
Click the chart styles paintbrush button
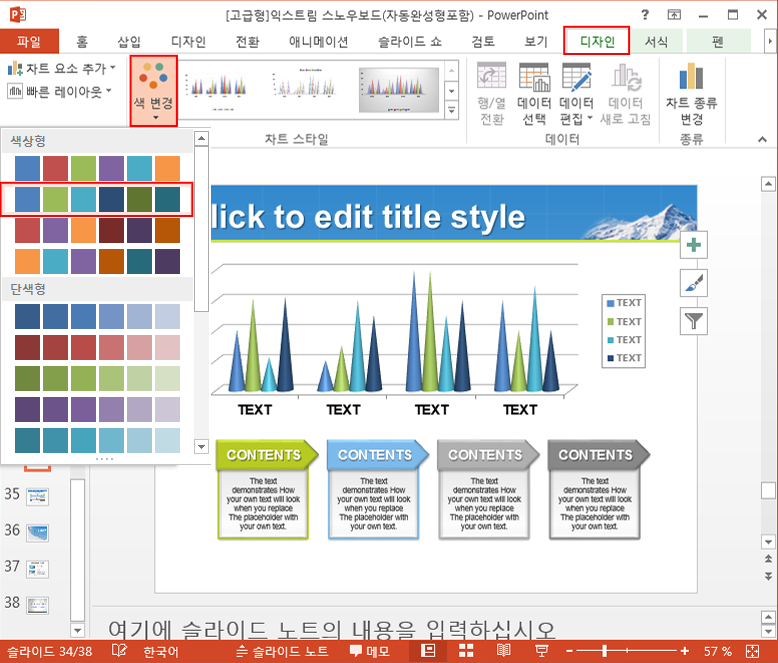(694, 283)
